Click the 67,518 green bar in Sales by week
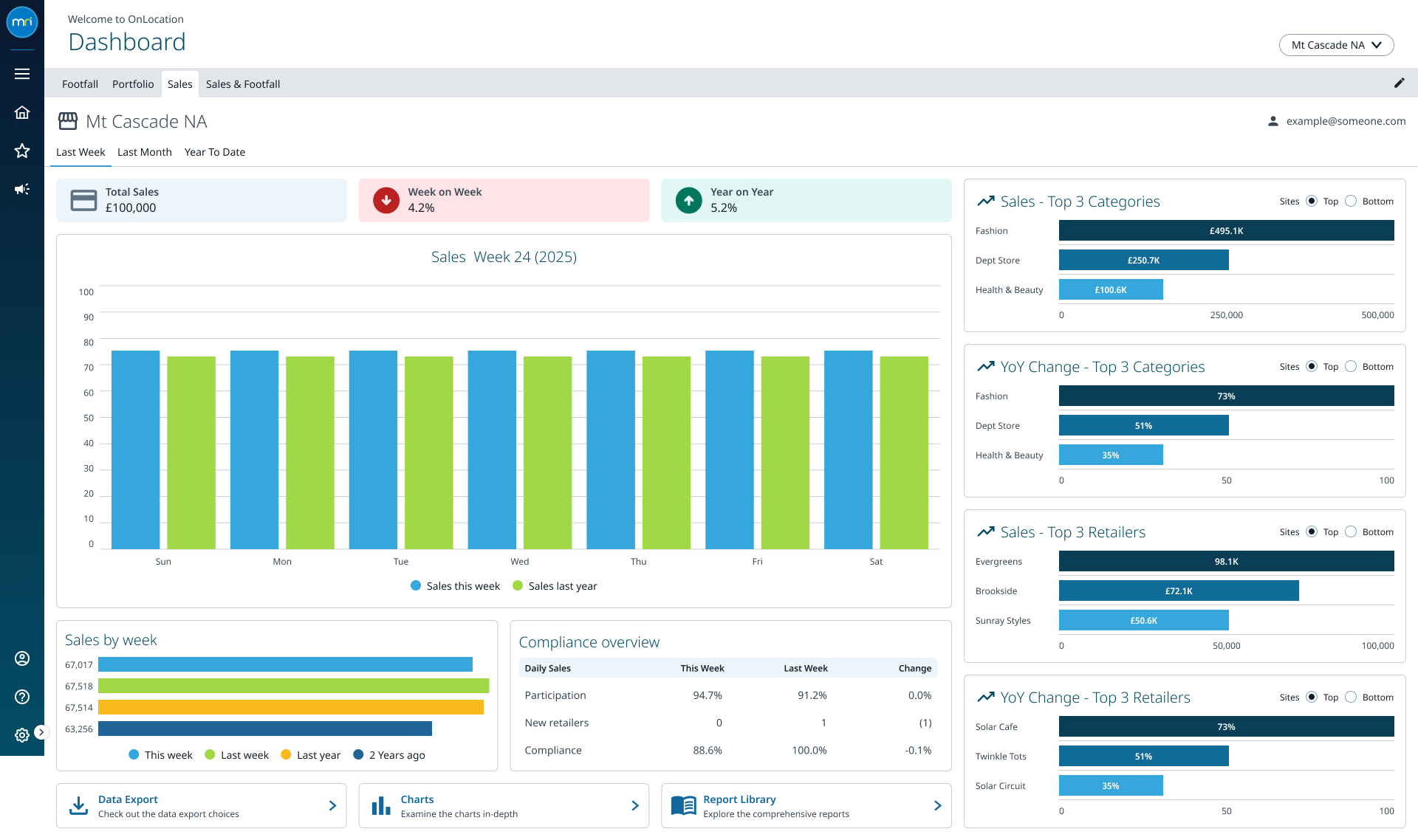 pos(293,686)
